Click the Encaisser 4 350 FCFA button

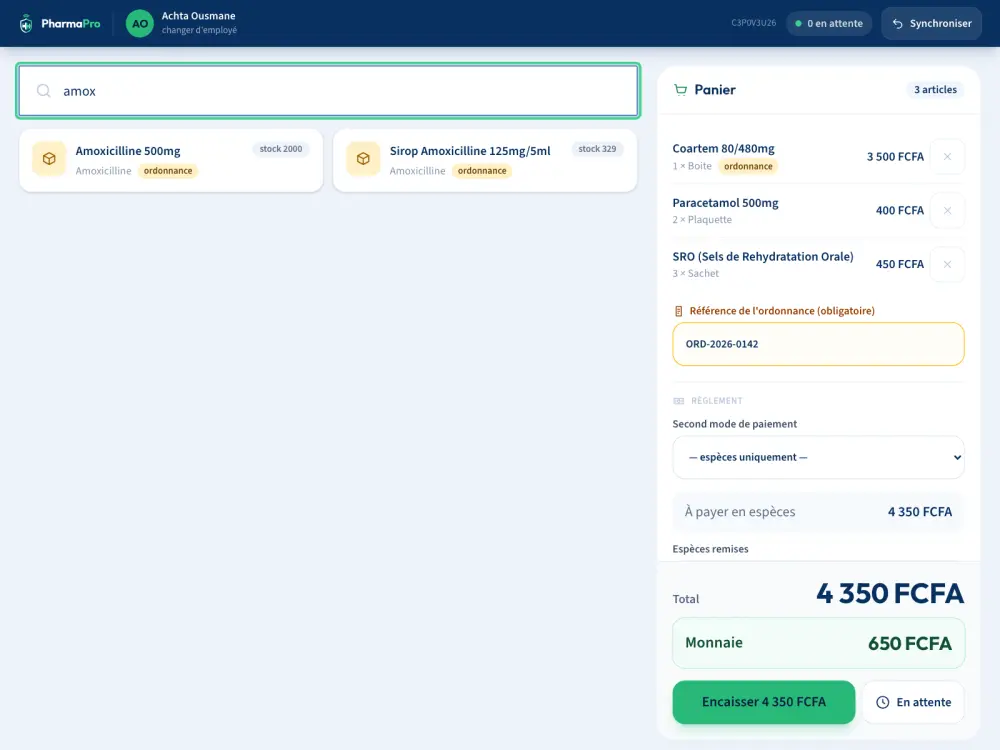[763, 702]
